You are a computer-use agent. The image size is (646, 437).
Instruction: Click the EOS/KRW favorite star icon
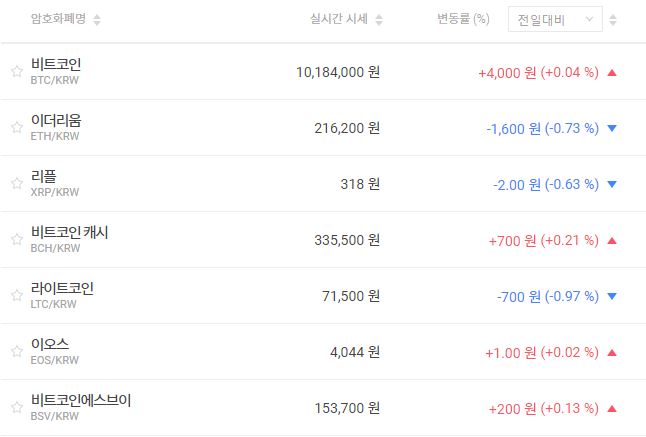pos(16,352)
